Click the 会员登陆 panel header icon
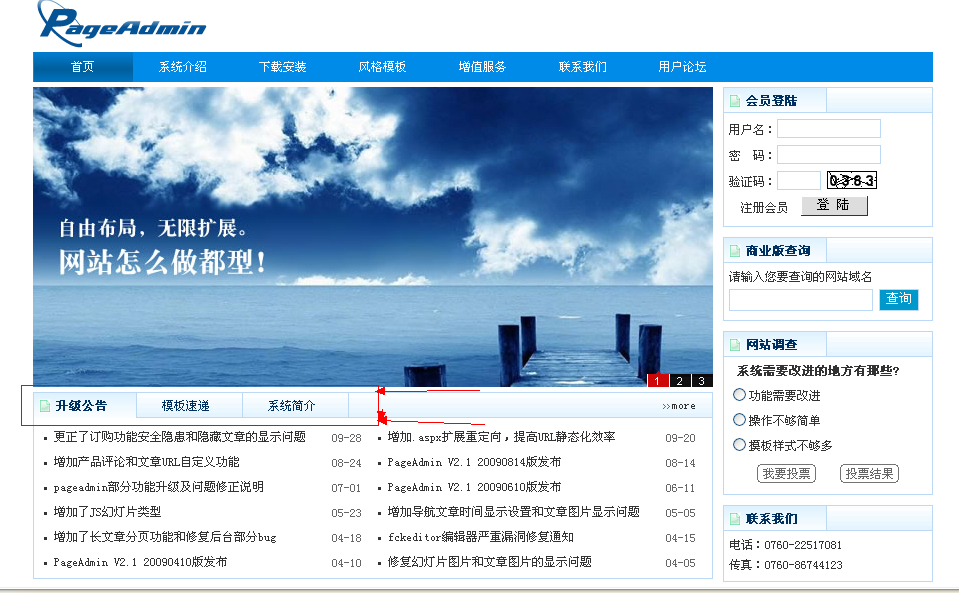The image size is (959, 593). (735, 101)
